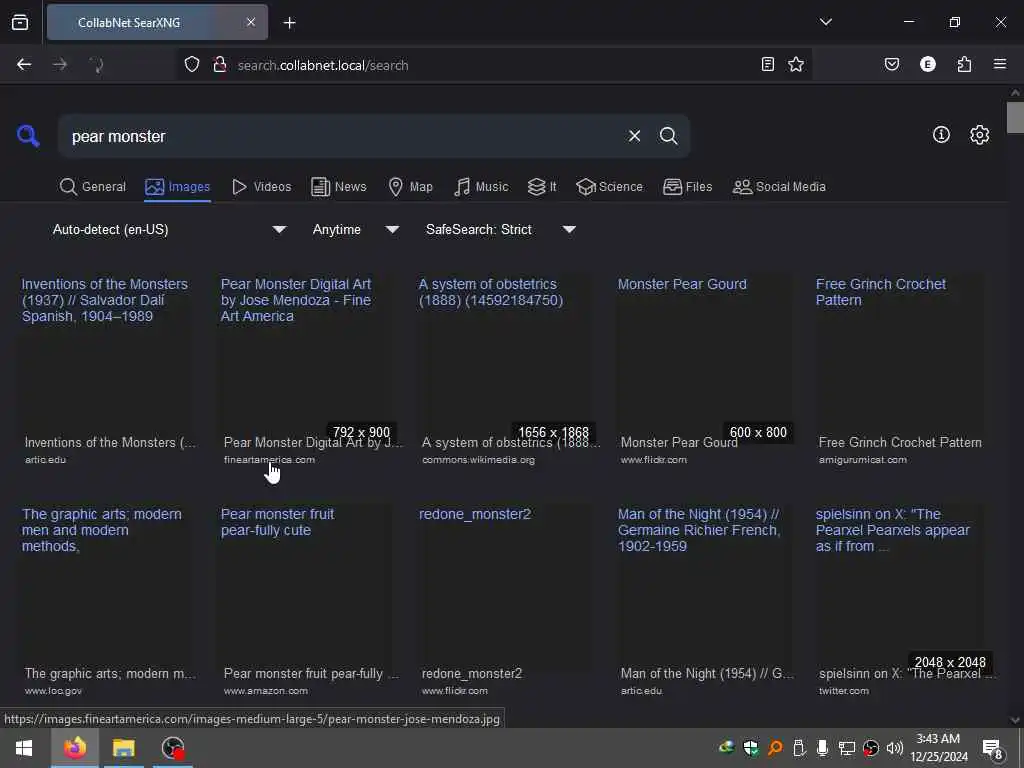Viewport: 1024px width, 768px height.
Task: Open the tracking protection shield icon
Action: click(x=191, y=65)
